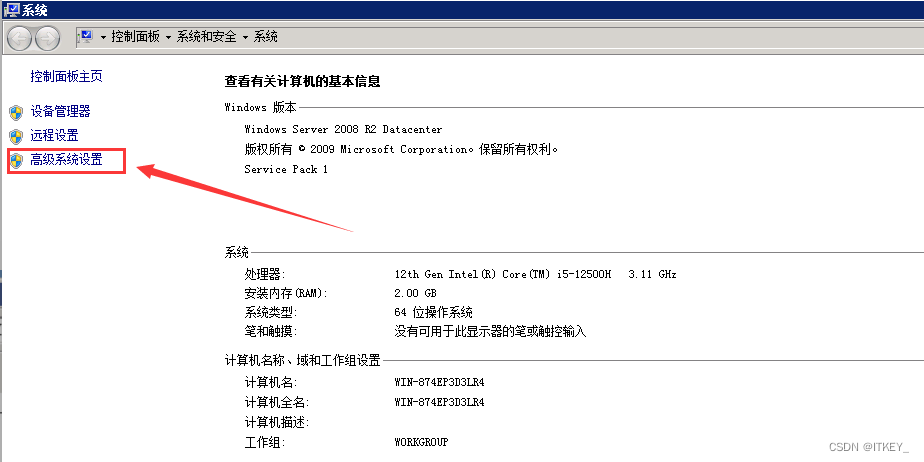Click section header 计算机名称、域和工作组设置
Screen dimensions: 924x462
coord(302,360)
